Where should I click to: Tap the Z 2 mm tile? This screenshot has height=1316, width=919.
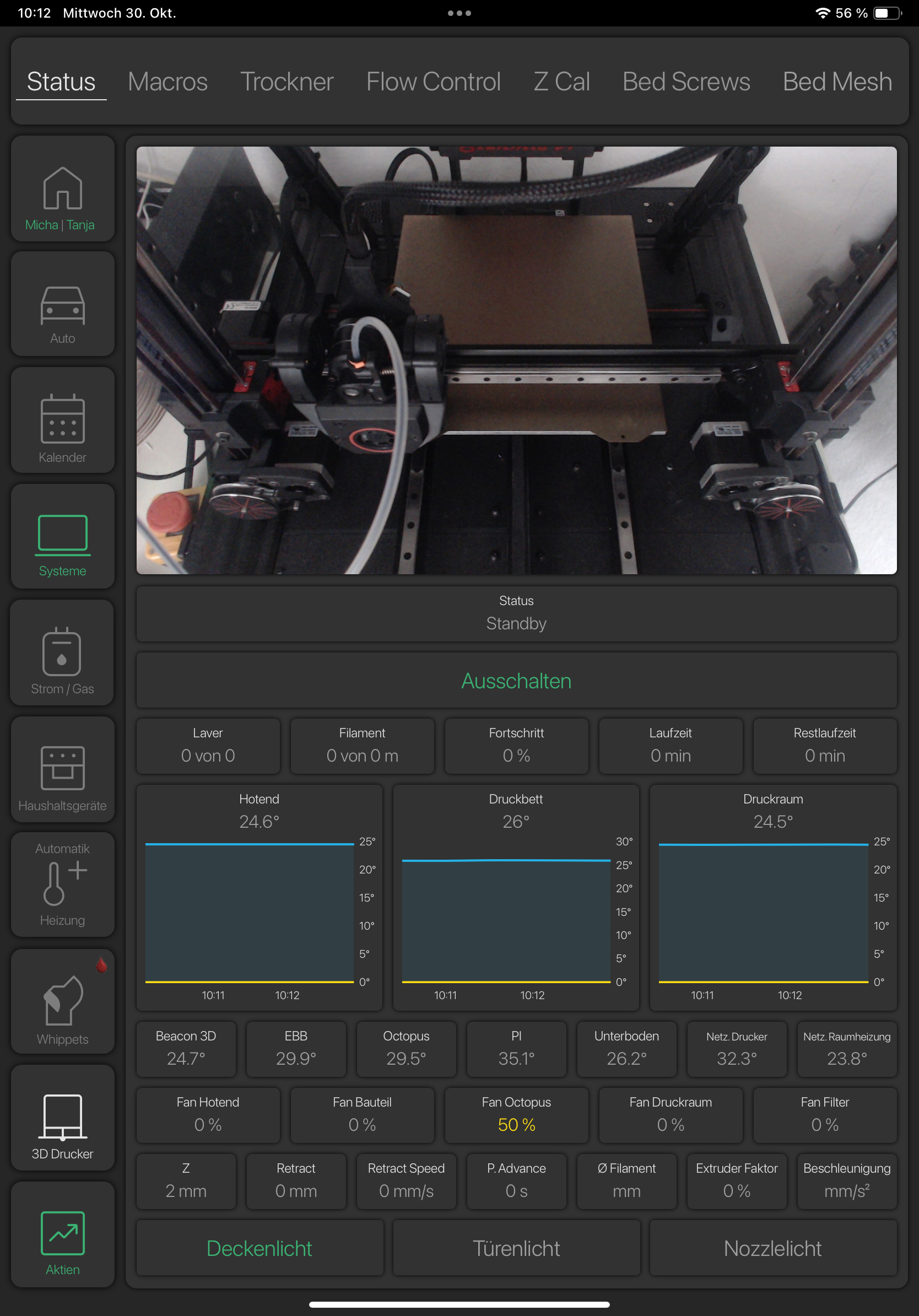(186, 1182)
